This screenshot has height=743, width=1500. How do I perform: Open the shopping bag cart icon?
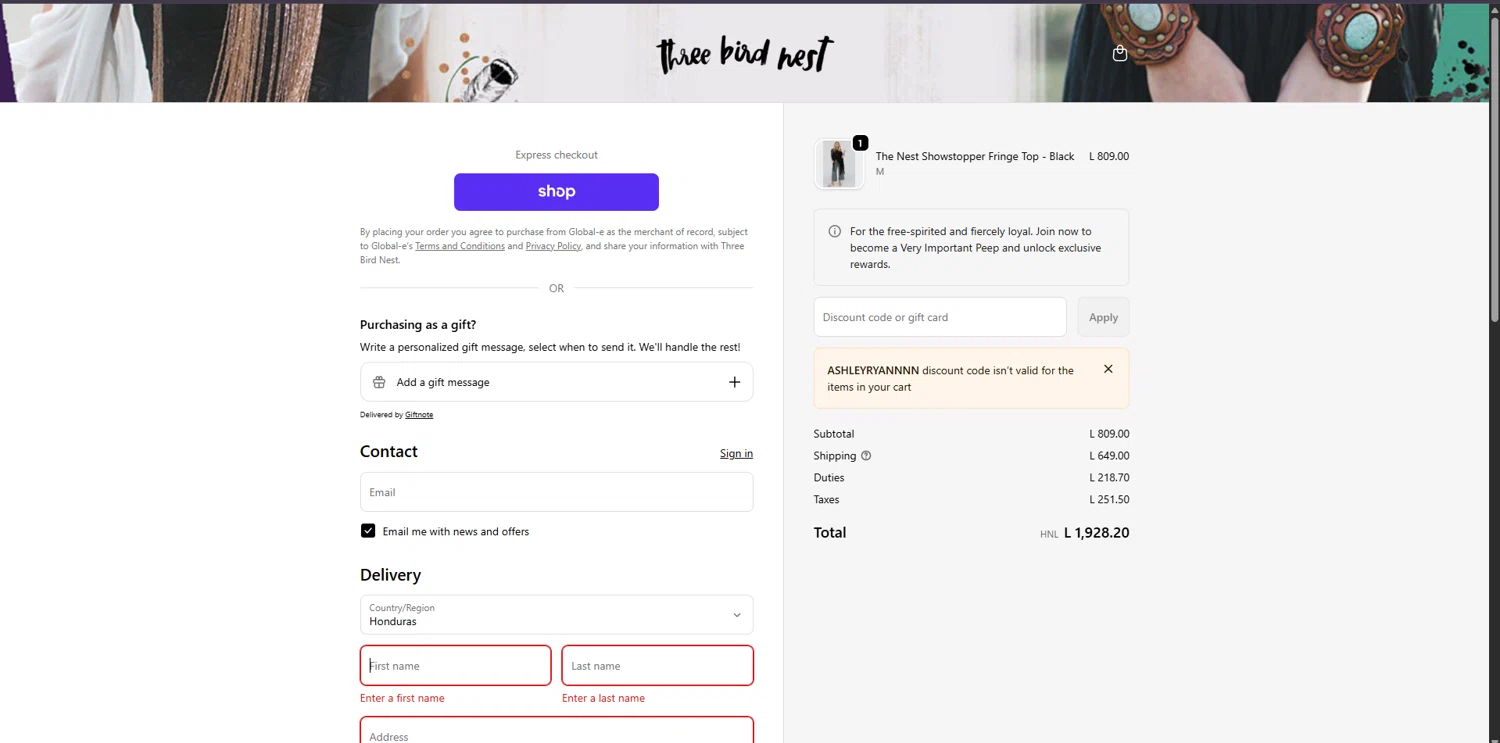pyautogui.click(x=1120, y=54)
